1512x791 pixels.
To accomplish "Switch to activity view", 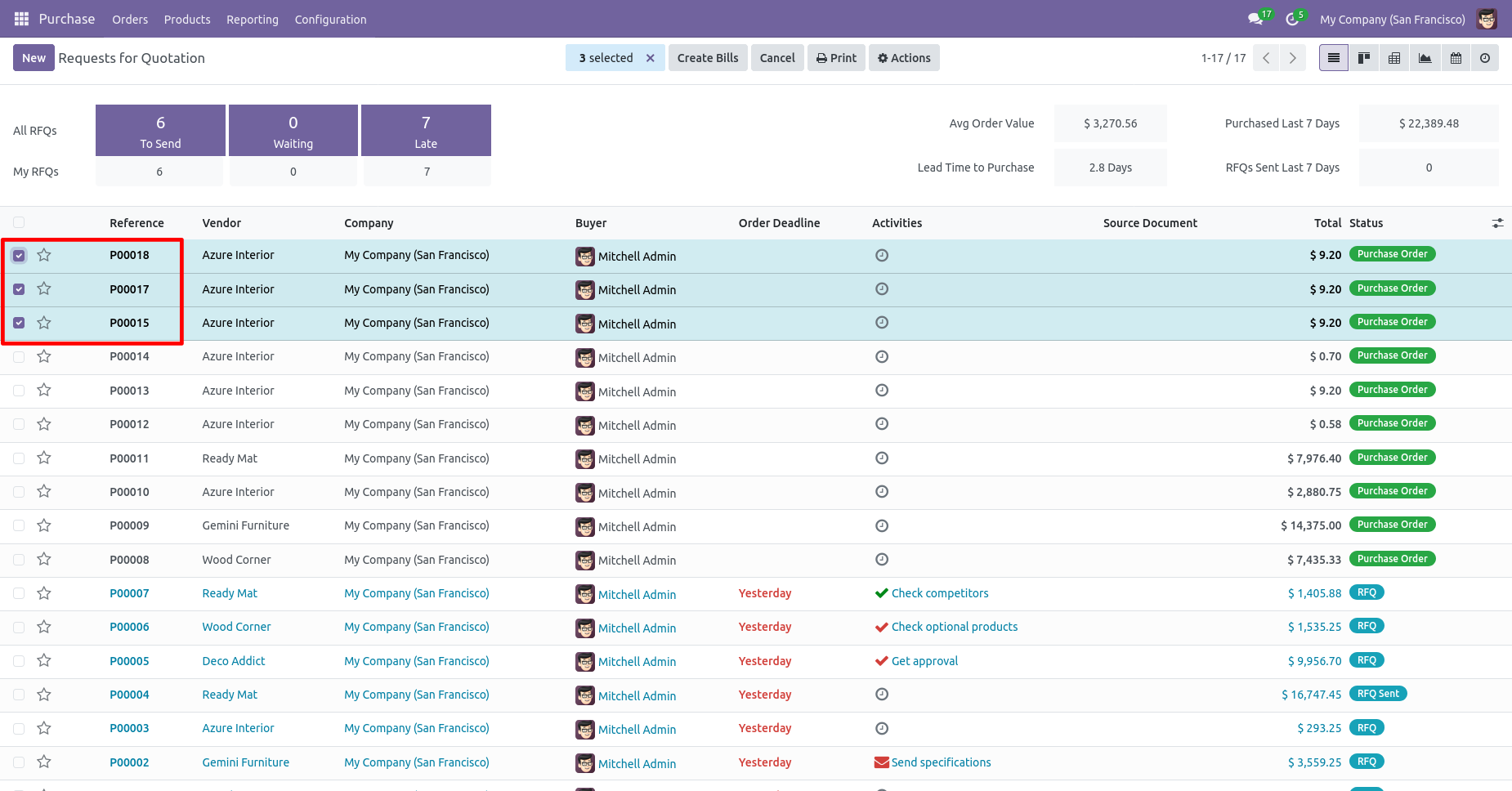I will point(1485,58).
